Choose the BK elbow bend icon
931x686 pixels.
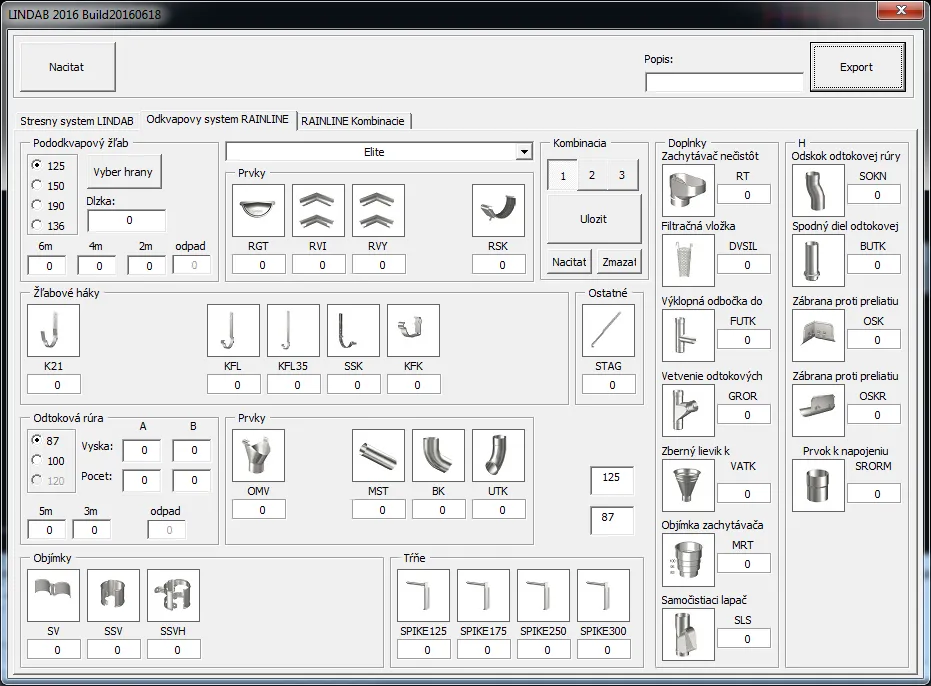coord(438,456)
